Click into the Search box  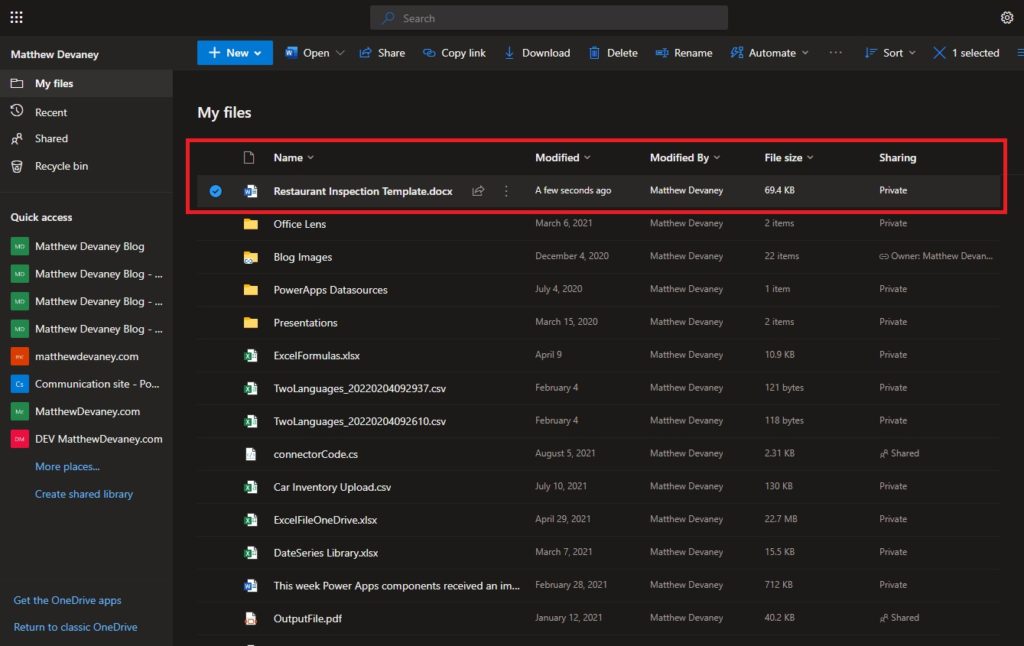pos(549,18)
